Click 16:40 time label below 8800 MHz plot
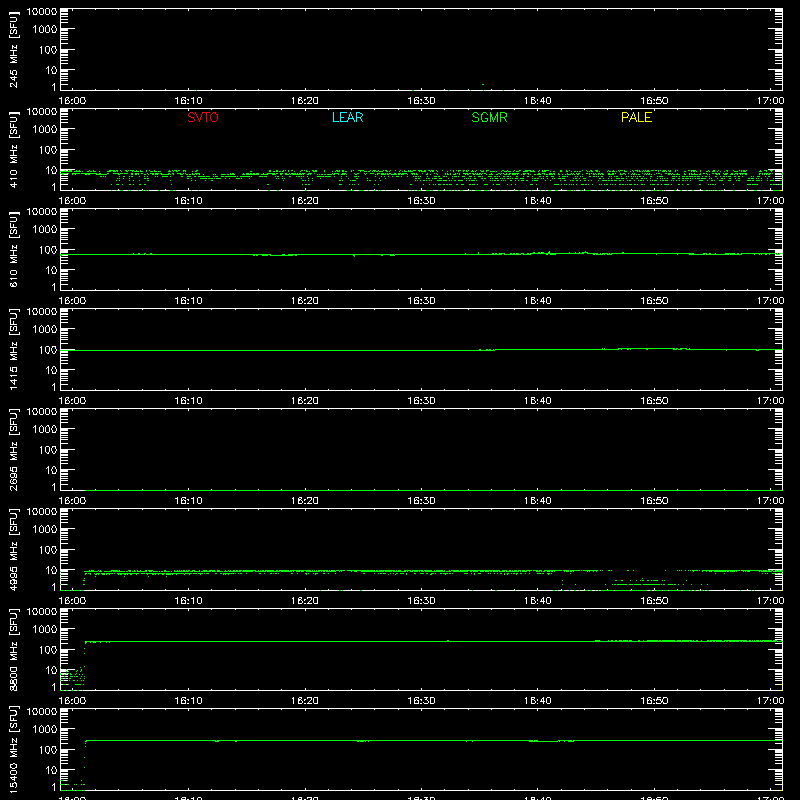Screen dimensions: 800x800 (x=538, y=701)
